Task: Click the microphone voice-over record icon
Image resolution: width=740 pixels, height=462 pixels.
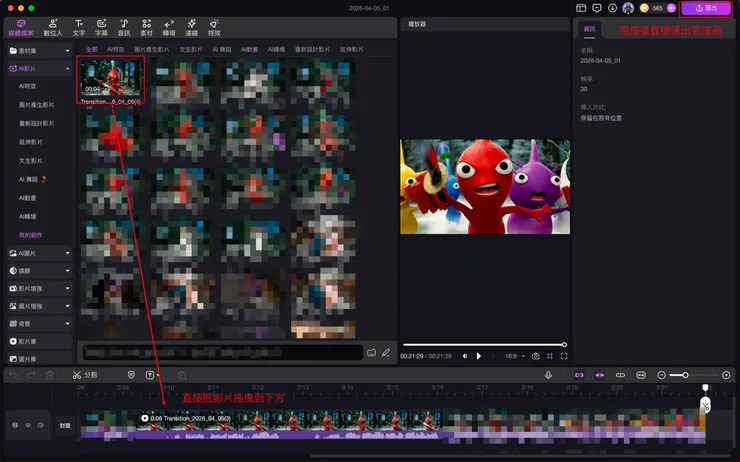Action: (x=548, y=374)
